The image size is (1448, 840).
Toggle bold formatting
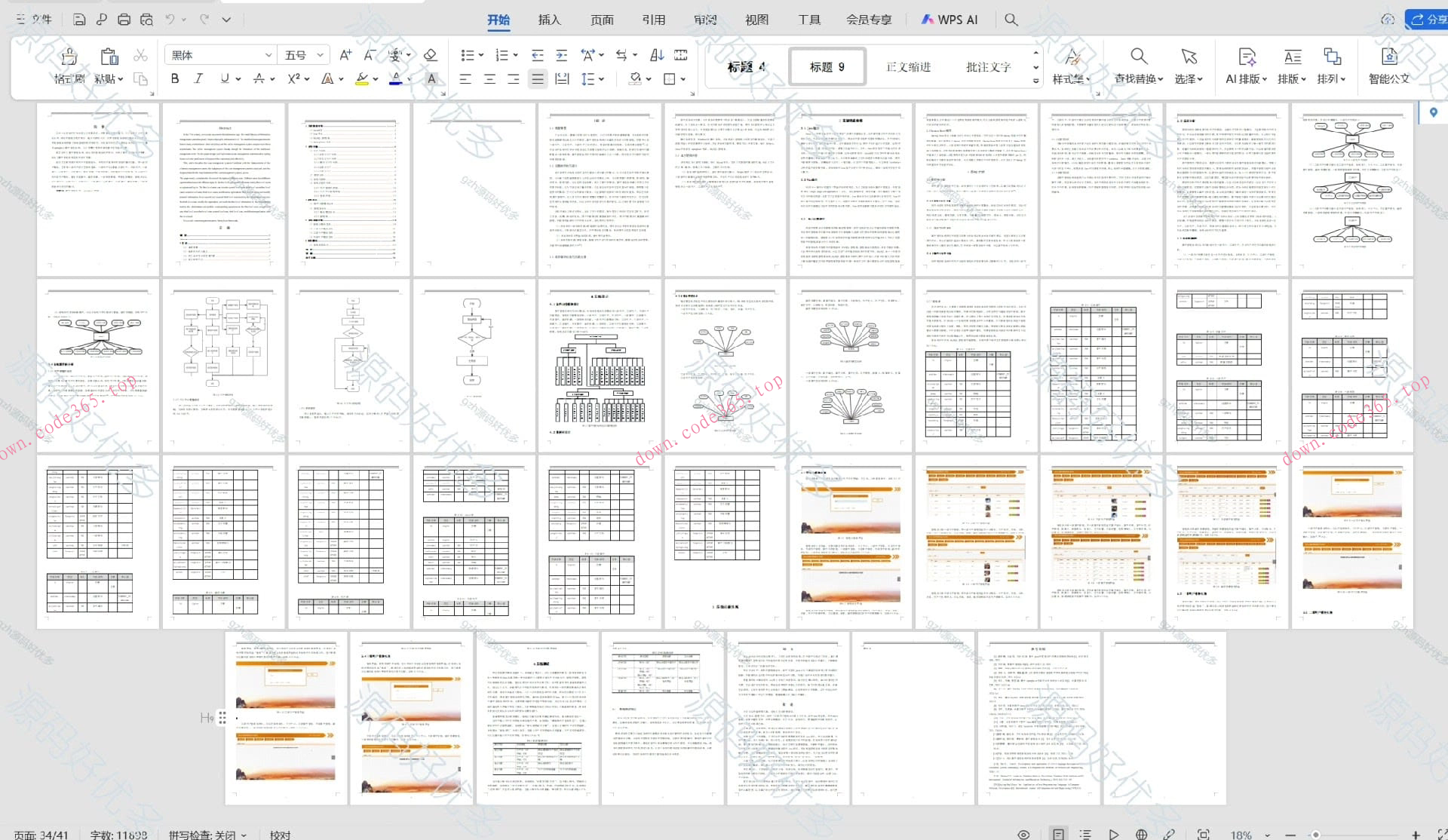tap(175, 78)
